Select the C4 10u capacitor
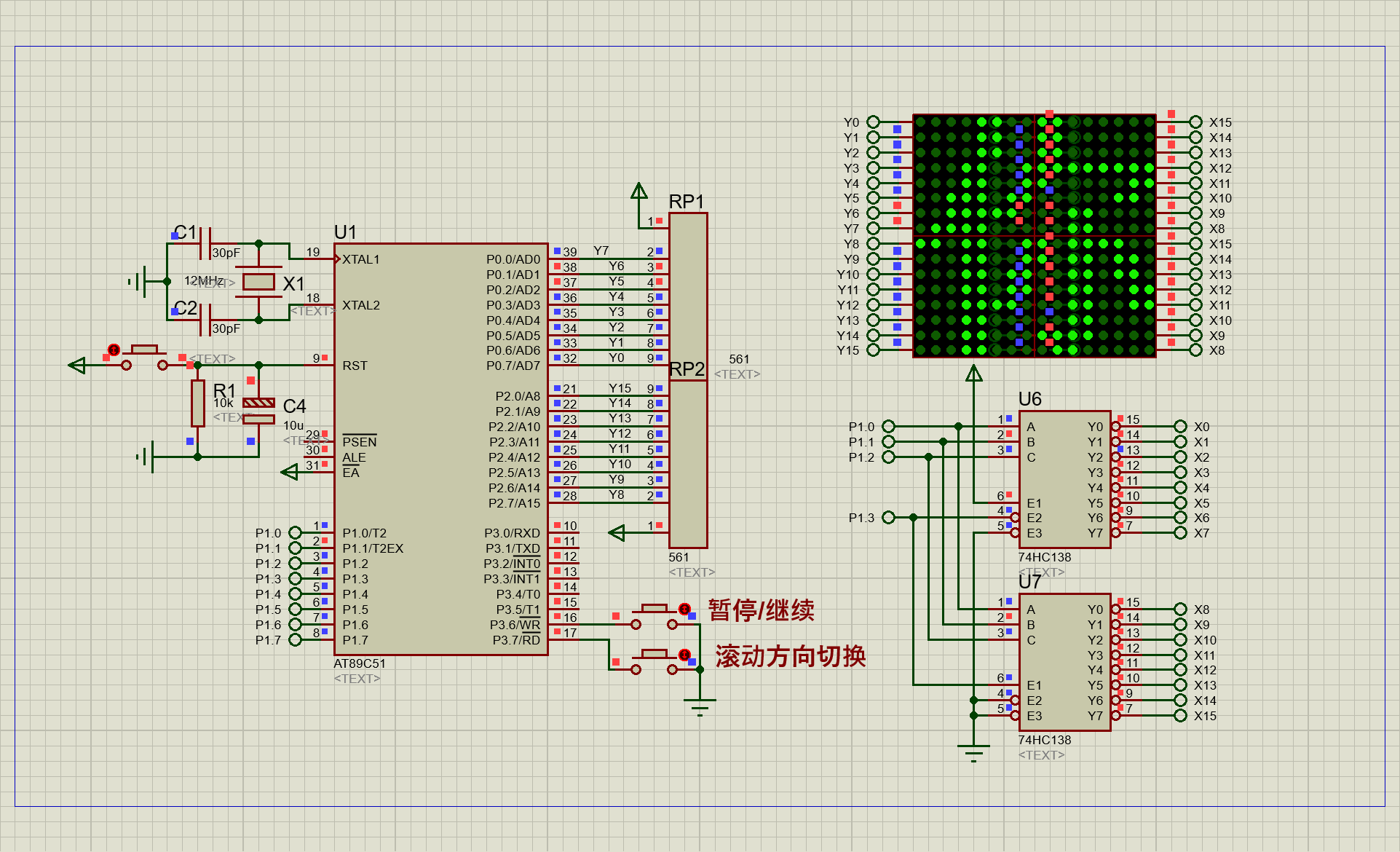This screenshot has height=852, width=1400. pos(258,411)
